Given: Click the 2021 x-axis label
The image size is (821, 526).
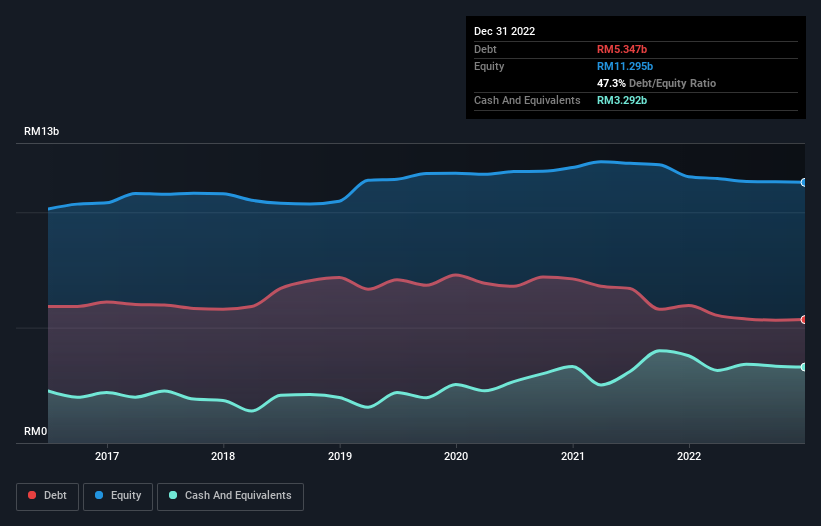Looking at the screenshot, I should [x=573, y=456].
